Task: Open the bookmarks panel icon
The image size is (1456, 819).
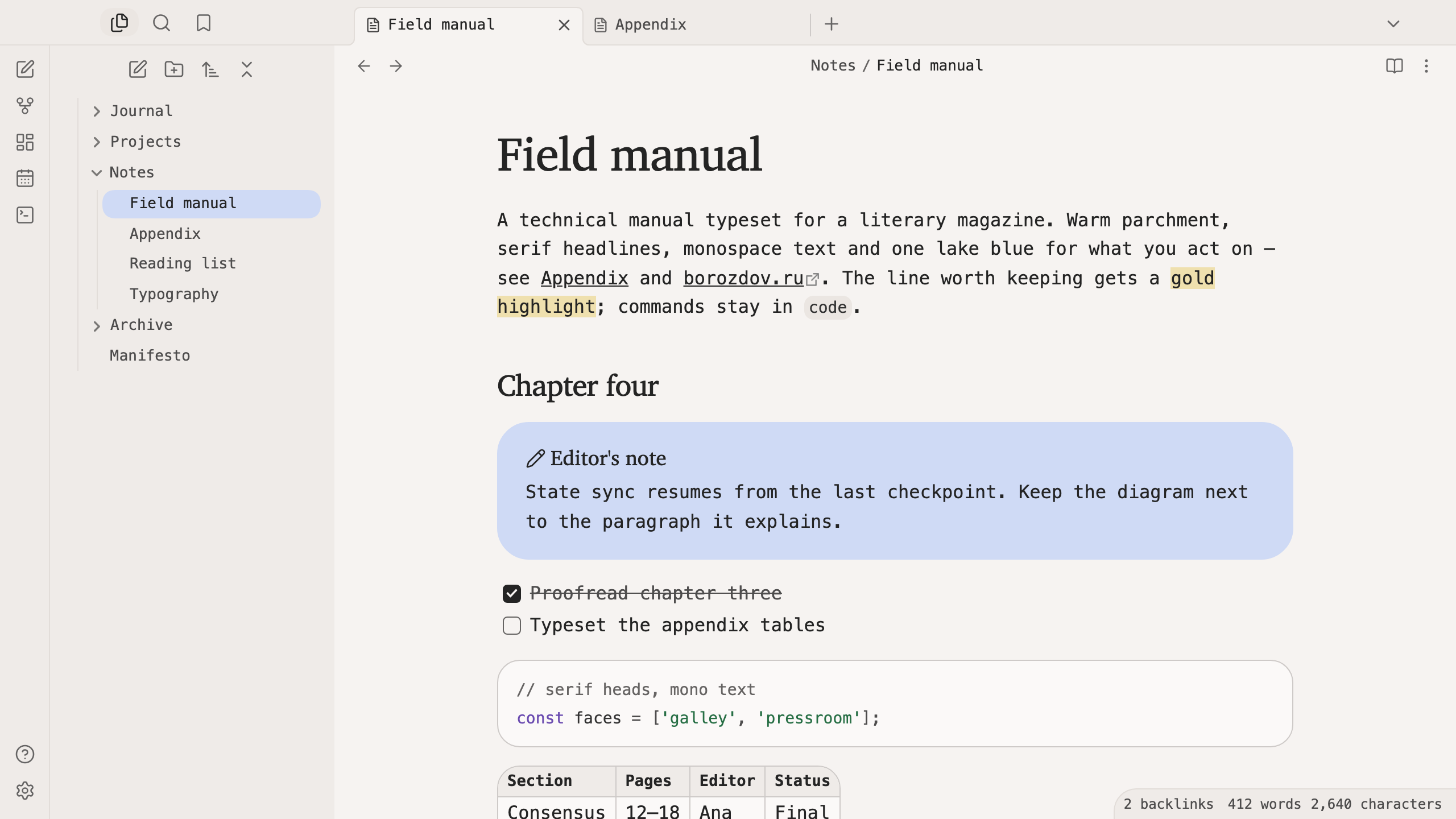Action: tap(203, 23)
